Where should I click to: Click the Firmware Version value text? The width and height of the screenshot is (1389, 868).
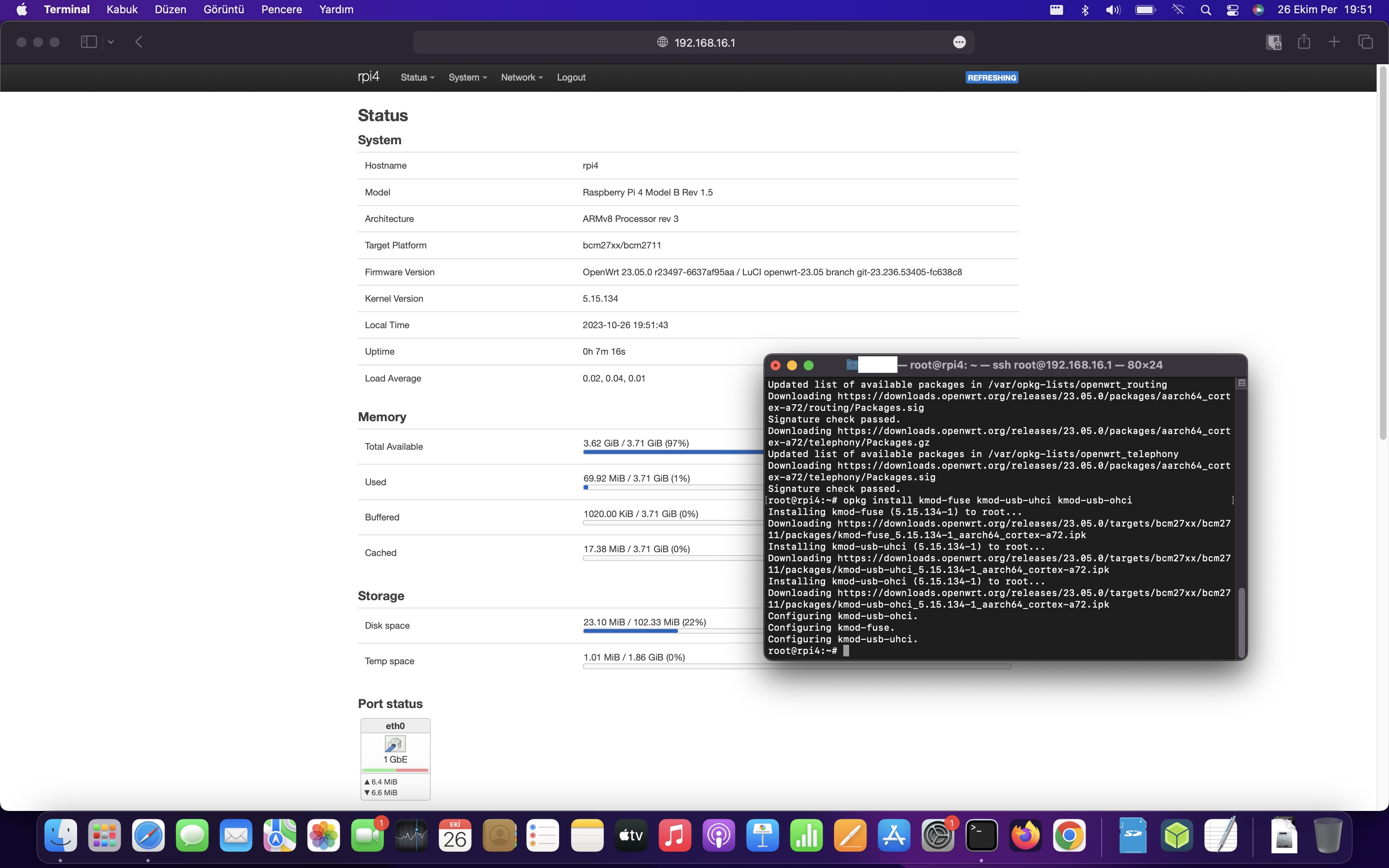point(772,272)
